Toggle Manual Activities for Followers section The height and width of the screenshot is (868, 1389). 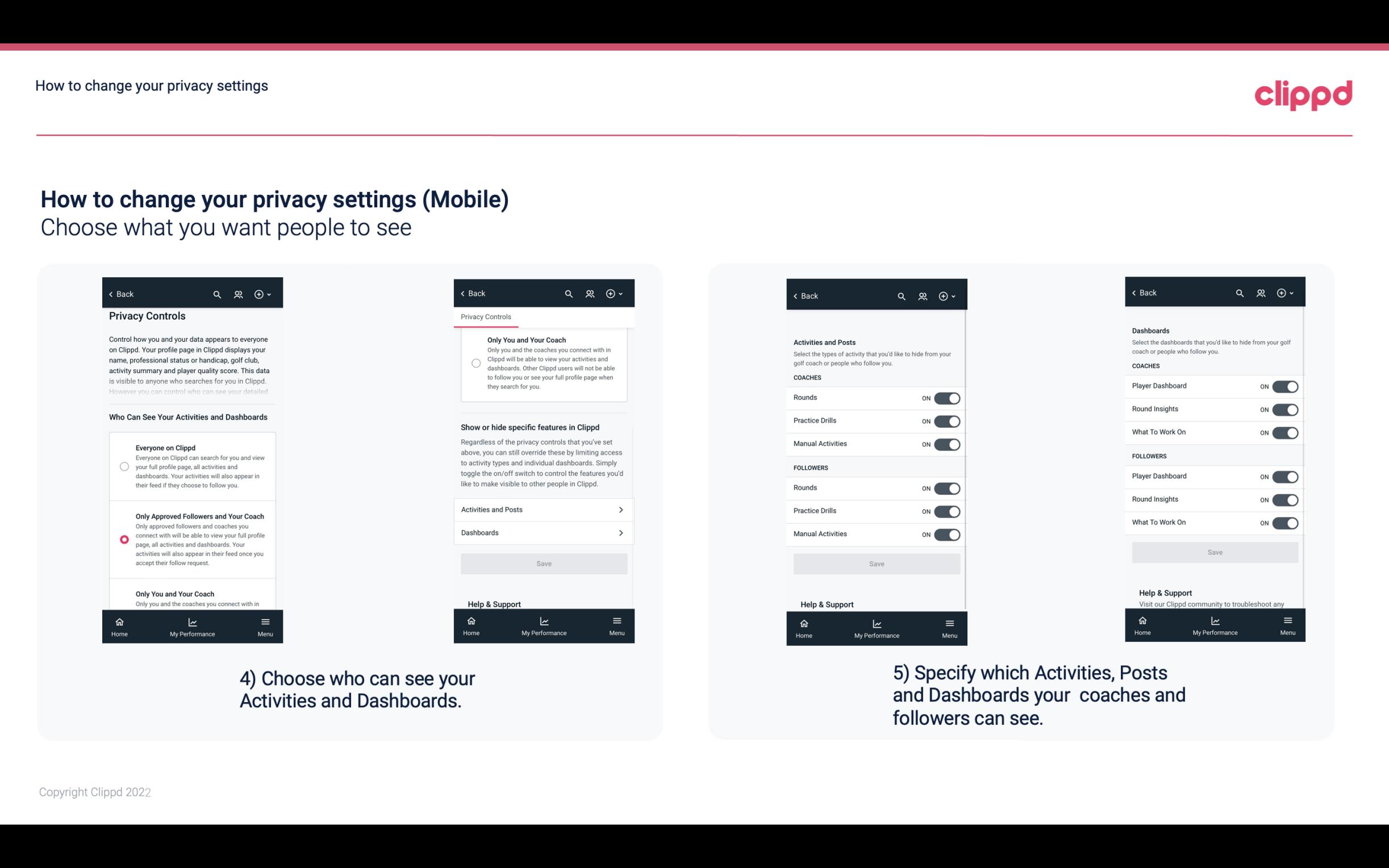(x=946, y=533)
